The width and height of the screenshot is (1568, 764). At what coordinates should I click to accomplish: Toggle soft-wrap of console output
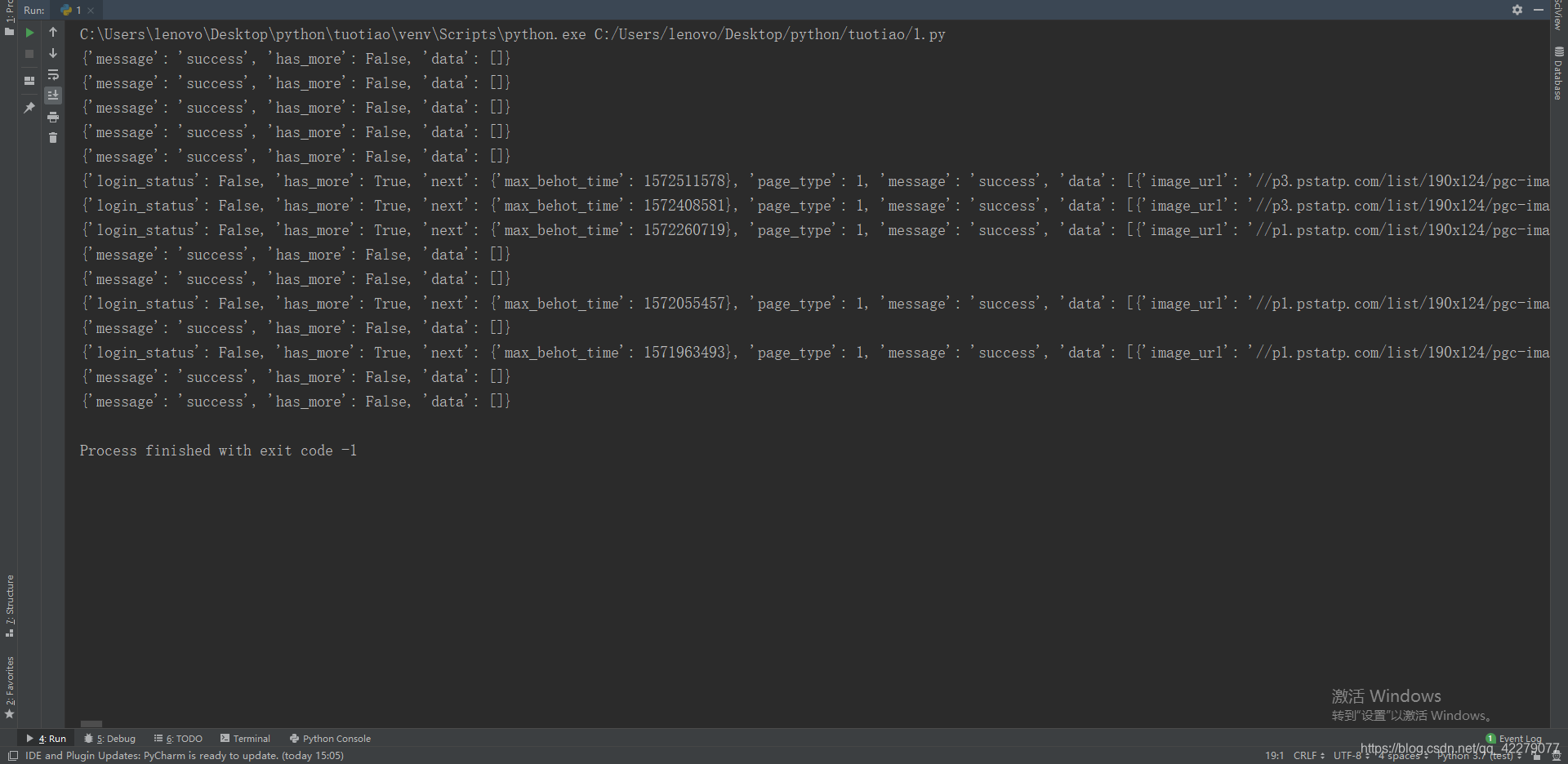53,75
